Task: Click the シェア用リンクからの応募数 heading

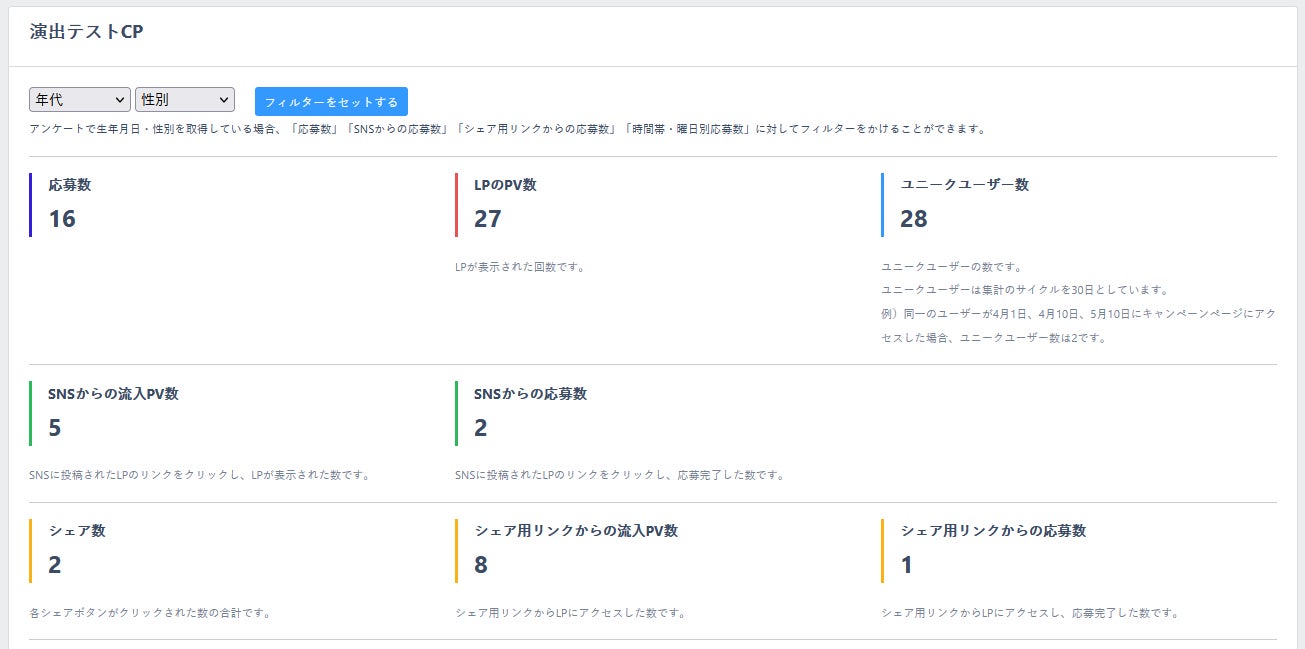Action: [x=993, y=531]
